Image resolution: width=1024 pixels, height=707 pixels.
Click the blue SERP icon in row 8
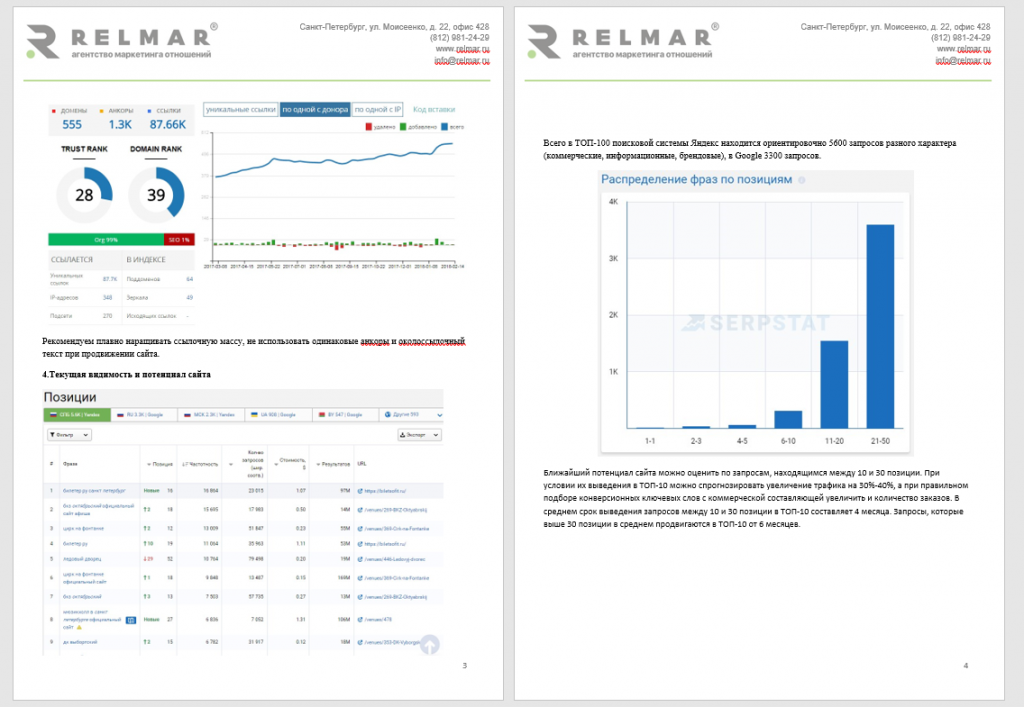pos(131,620)
